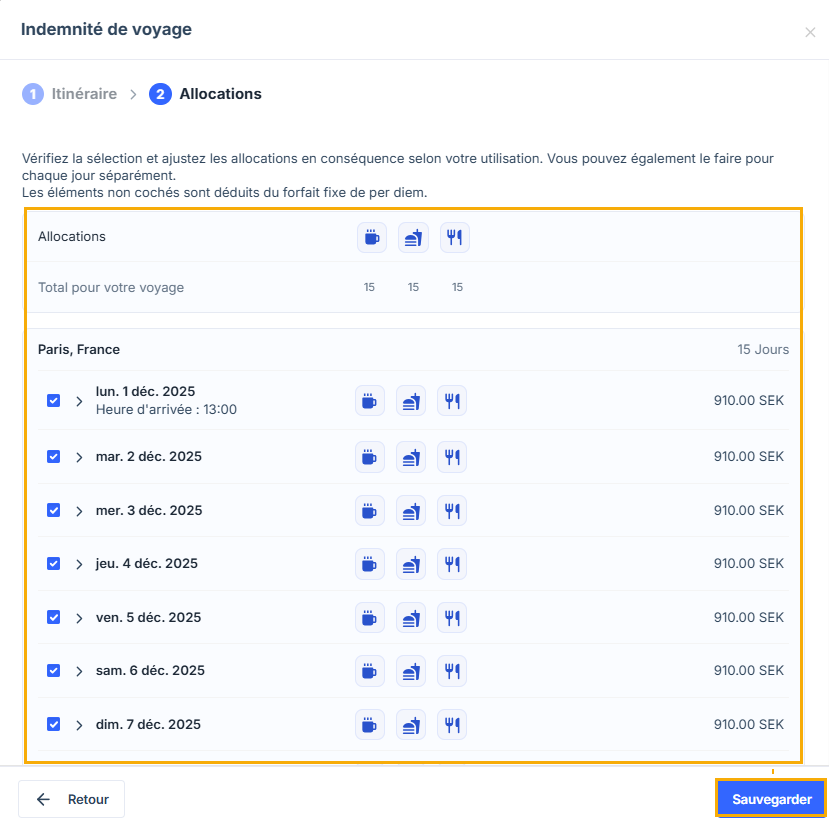Uncheck the sam. 6 déc. 2025 checkbox

pos(54,671)
